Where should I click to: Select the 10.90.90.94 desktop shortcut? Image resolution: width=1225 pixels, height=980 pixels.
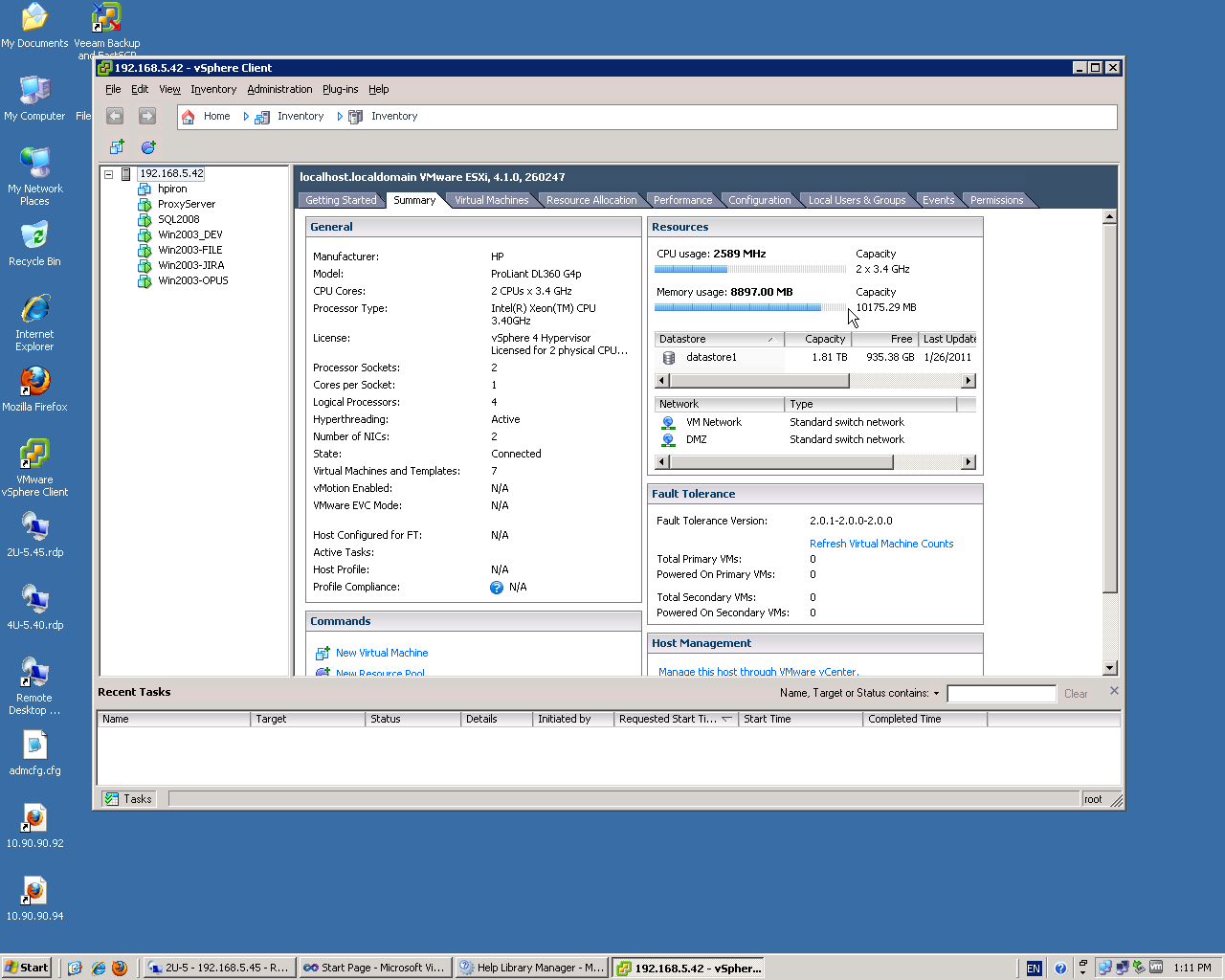[34, 899]
